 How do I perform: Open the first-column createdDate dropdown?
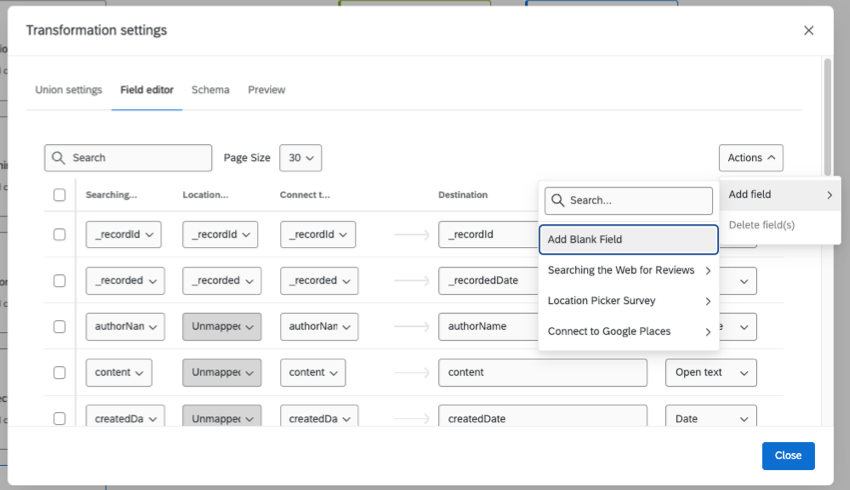[125, 417]
